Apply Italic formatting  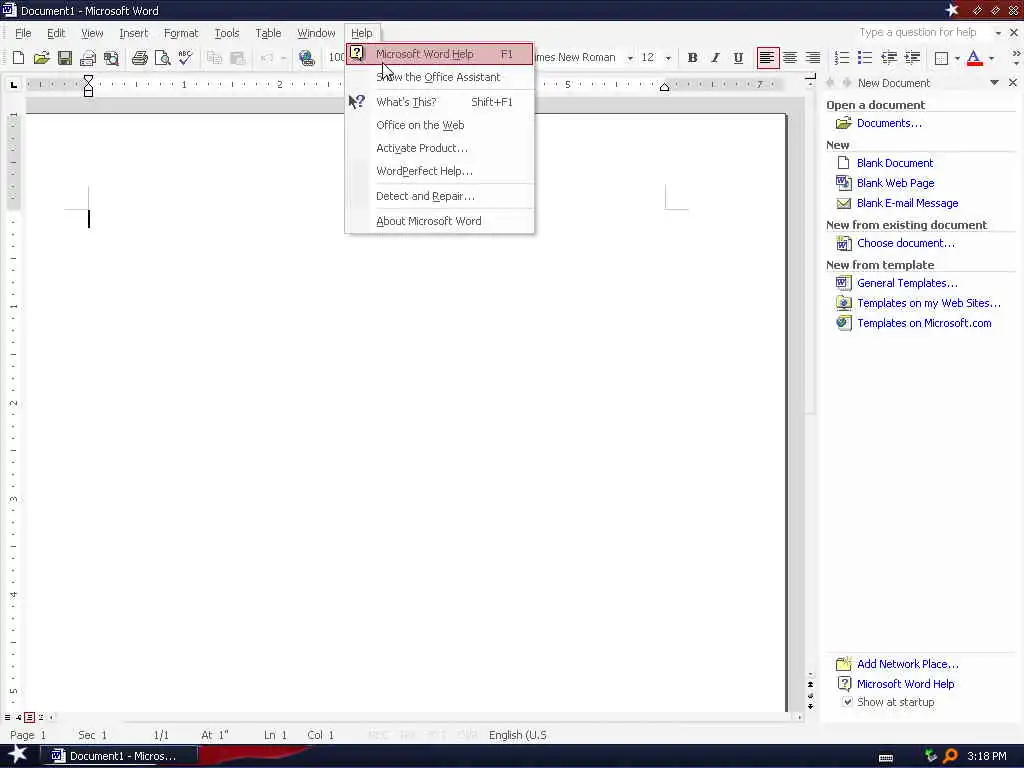(715, 58)
